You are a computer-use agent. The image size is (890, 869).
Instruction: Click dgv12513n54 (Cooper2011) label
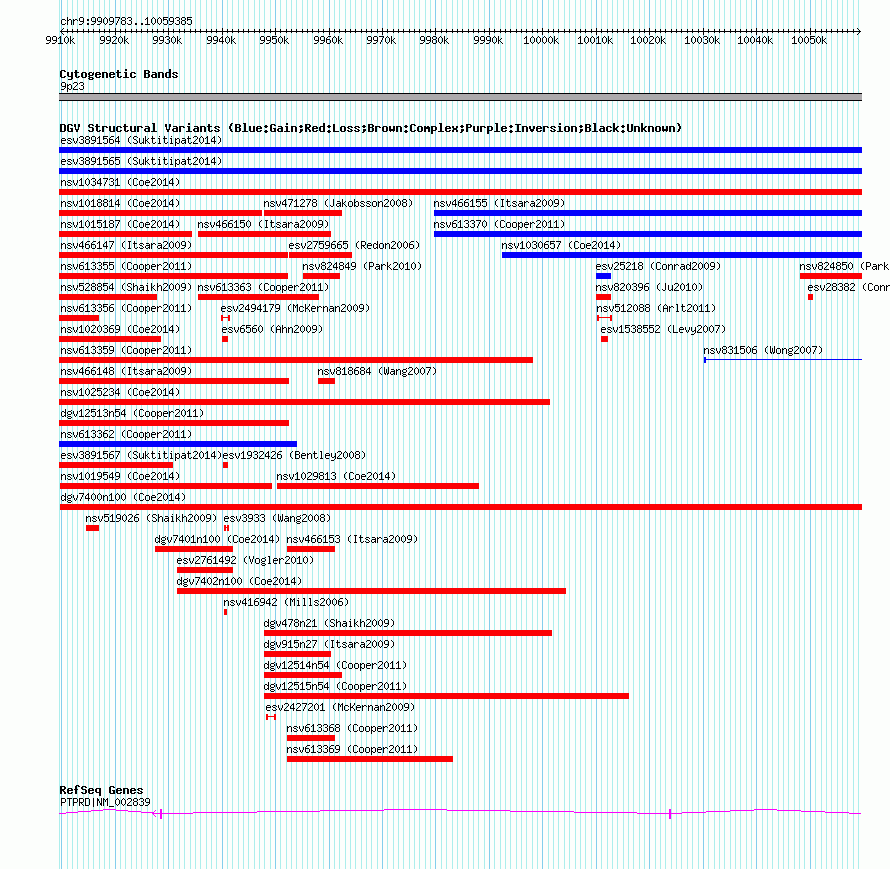point(132,413)
